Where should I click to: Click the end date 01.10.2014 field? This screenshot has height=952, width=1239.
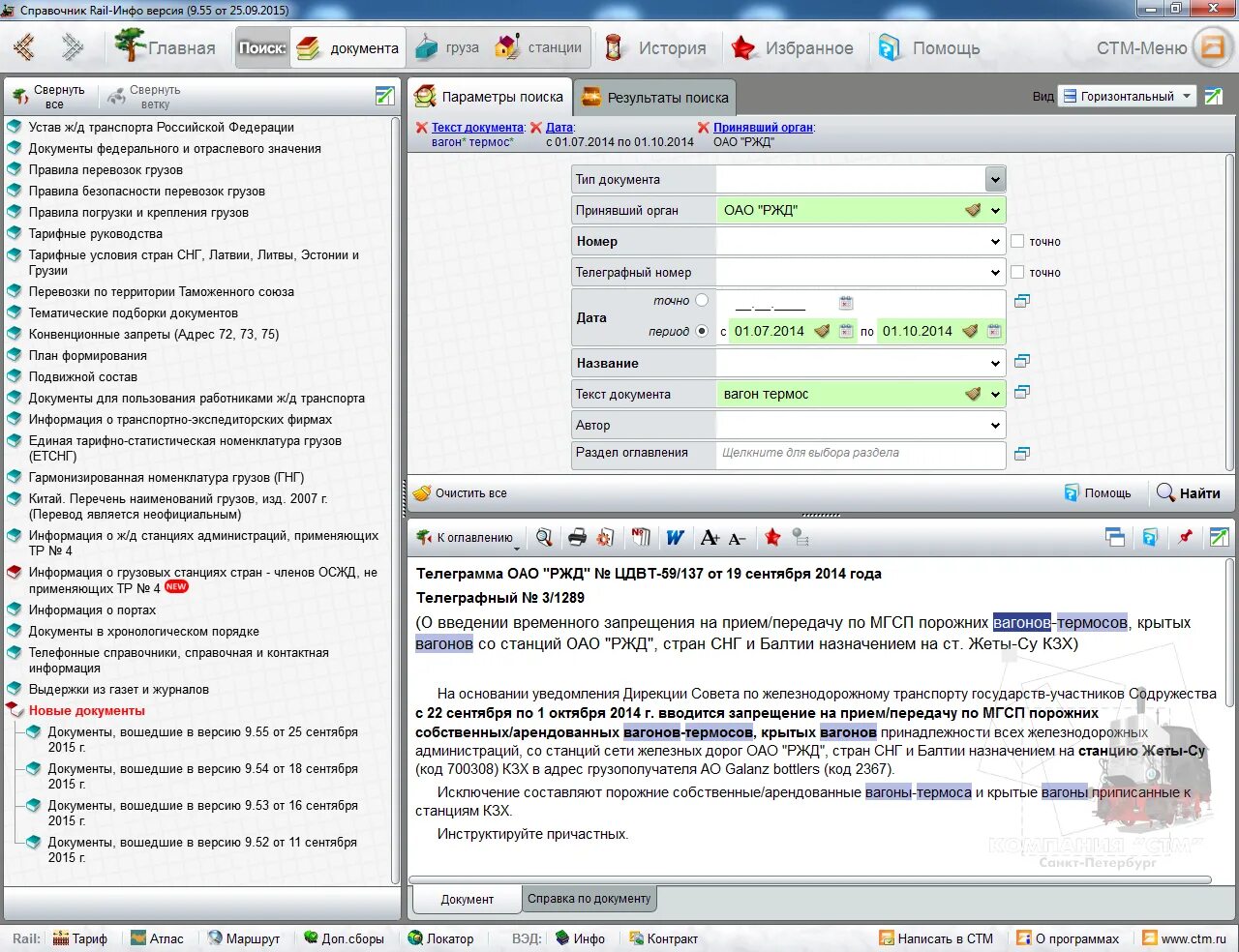click(918, 331)
